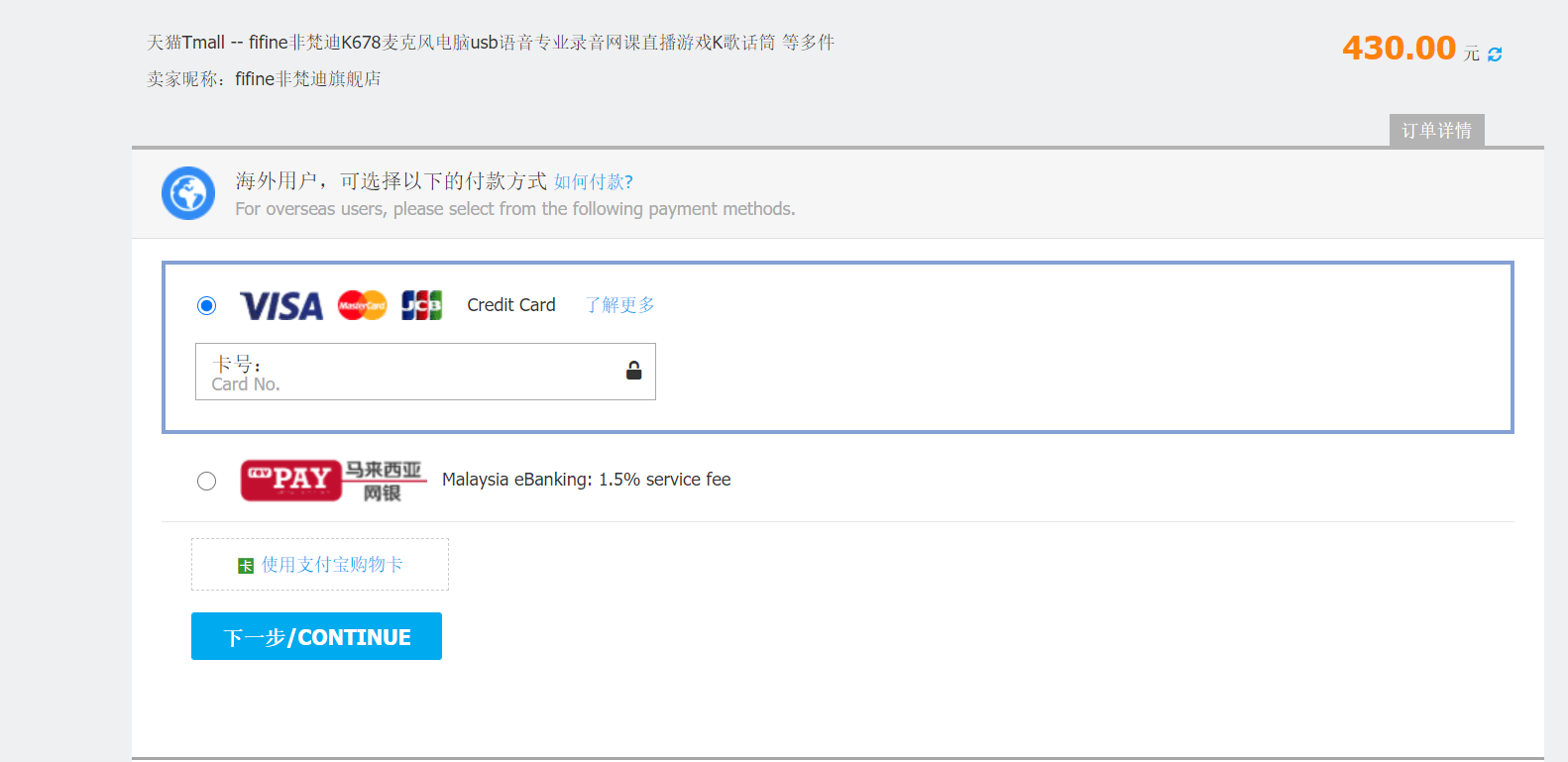
Task: Click the overseas users payment methods notice
Action: [x=515, y=194]
